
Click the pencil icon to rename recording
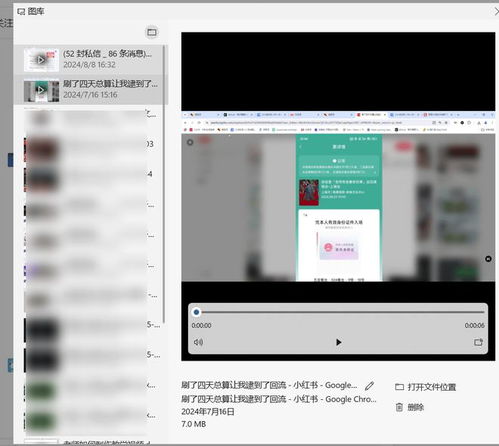coord(369,386)
